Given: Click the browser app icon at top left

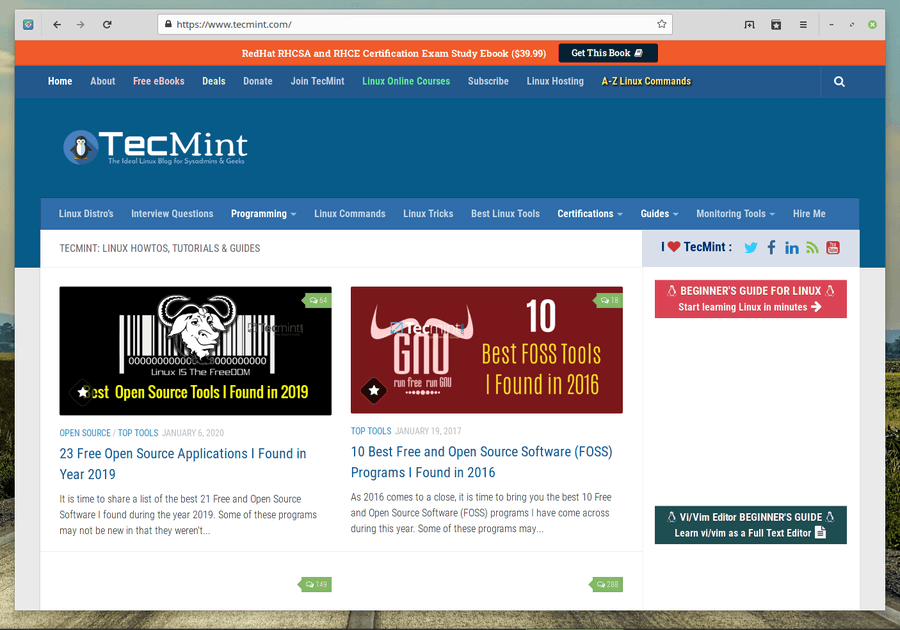Looking at the screenshot, I should tap(28, 25).
